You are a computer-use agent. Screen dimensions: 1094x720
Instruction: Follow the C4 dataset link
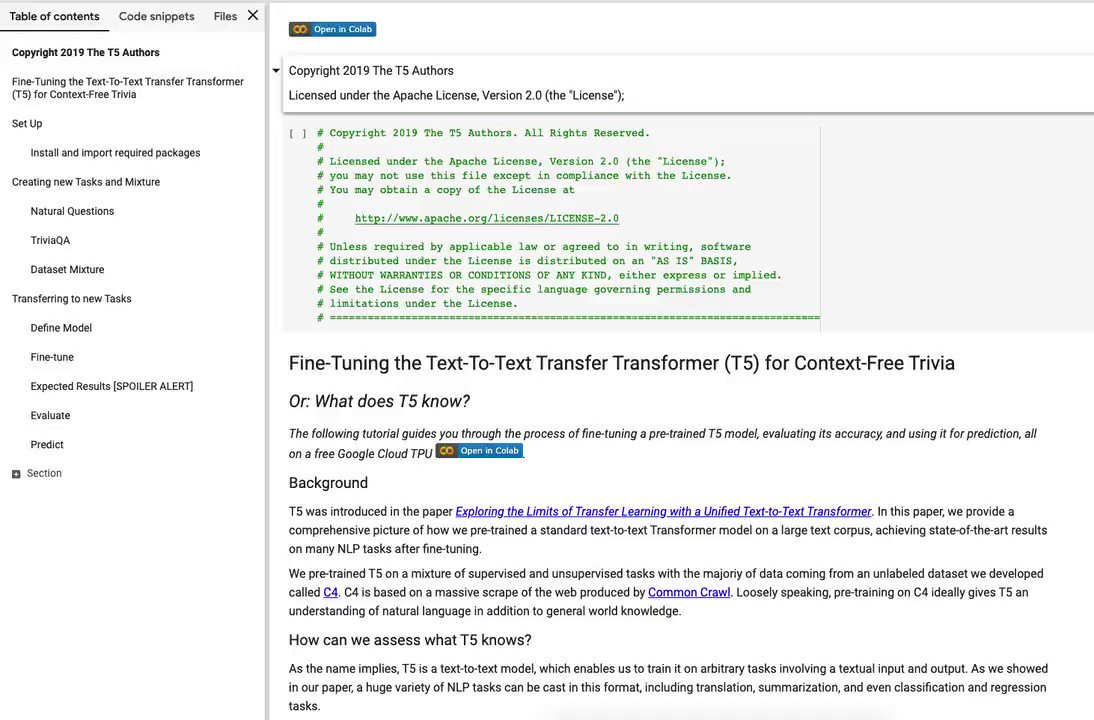pos(331,592)
